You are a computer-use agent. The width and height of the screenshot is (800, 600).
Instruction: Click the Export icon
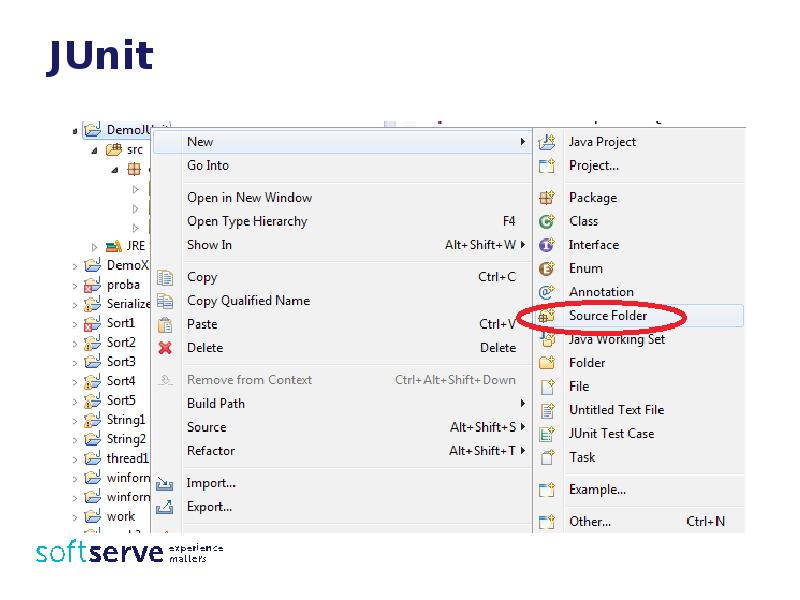pos(164,507)
